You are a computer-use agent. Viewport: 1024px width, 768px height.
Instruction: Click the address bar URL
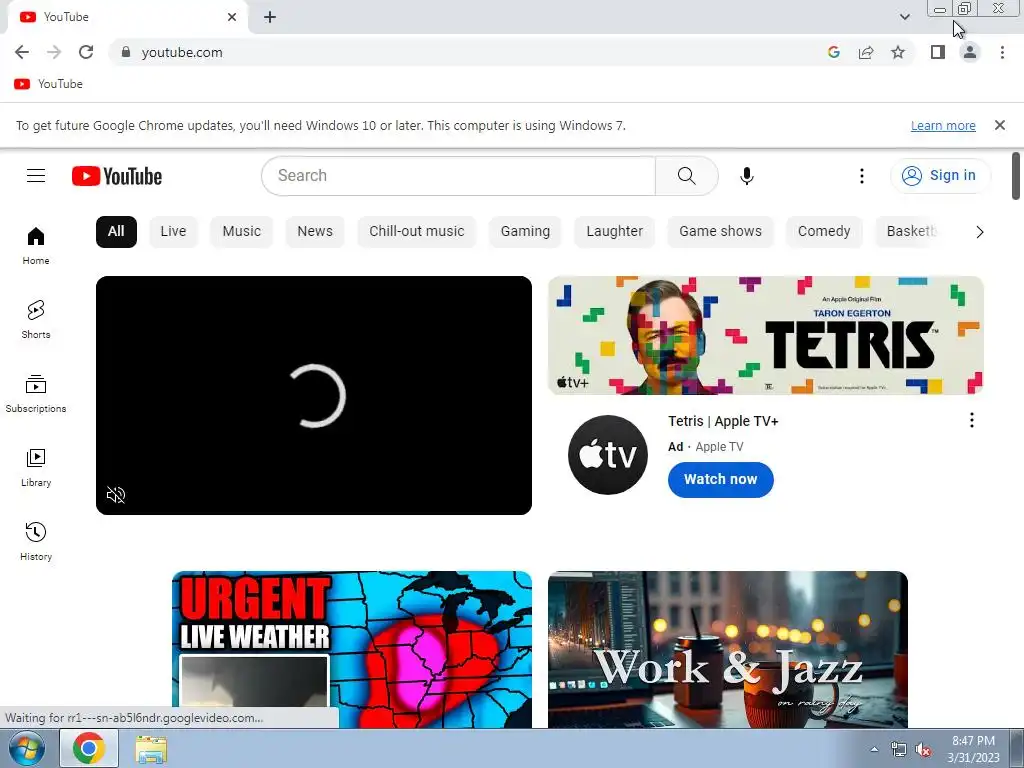pyautogui.click(x=182, y=52)
